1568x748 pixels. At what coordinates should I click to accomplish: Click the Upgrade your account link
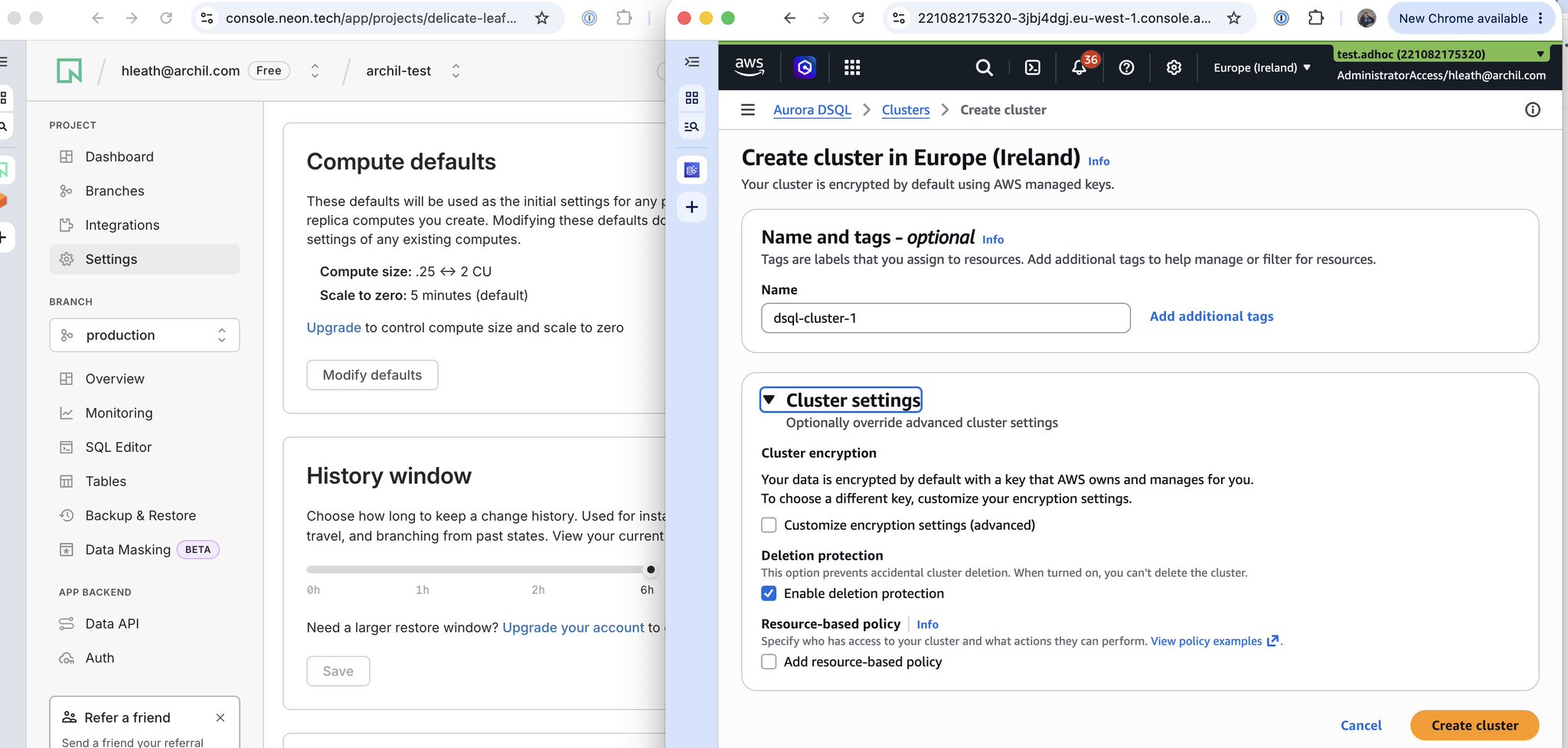point(573,628)
